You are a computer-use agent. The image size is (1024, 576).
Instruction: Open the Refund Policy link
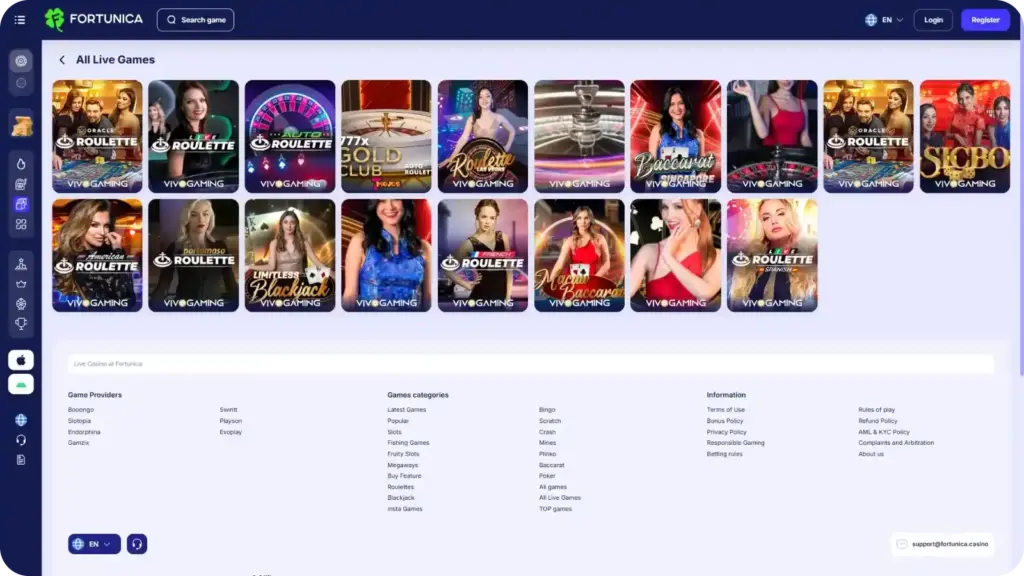point(878,421)
